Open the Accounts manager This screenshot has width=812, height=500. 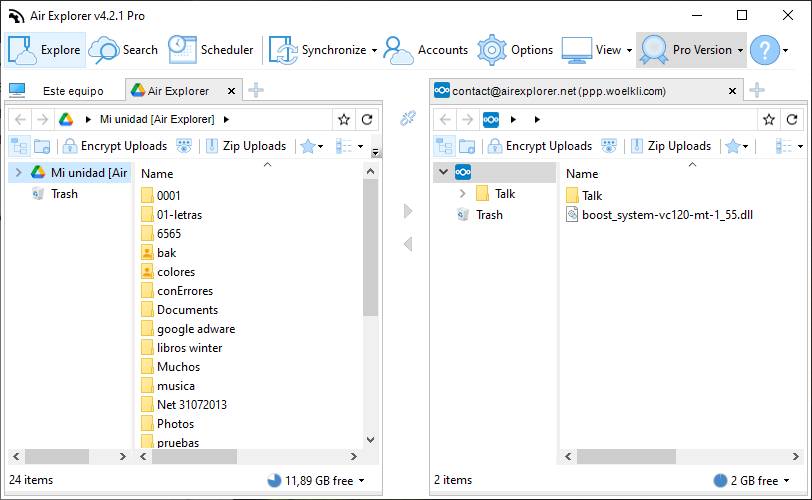[426, 50]
